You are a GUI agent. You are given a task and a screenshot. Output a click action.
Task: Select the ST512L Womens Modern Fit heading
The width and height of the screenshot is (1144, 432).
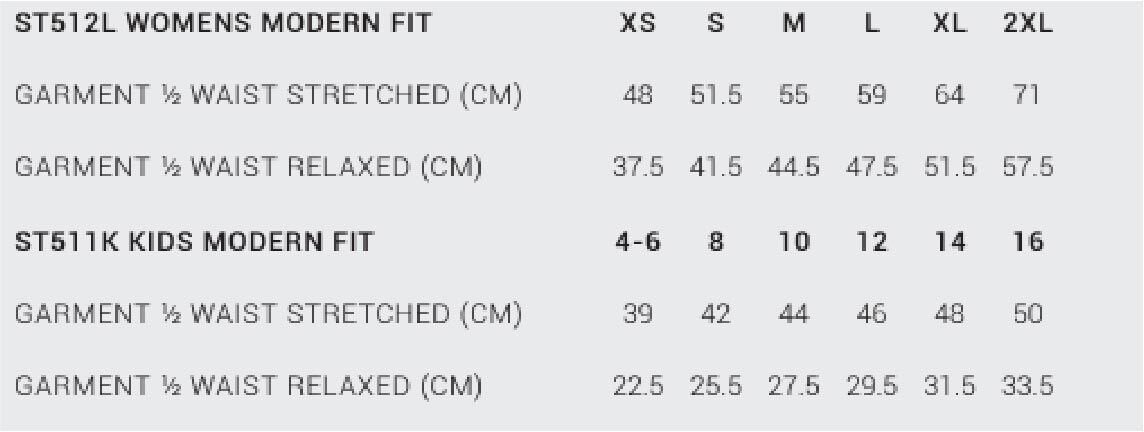[223, 24]
